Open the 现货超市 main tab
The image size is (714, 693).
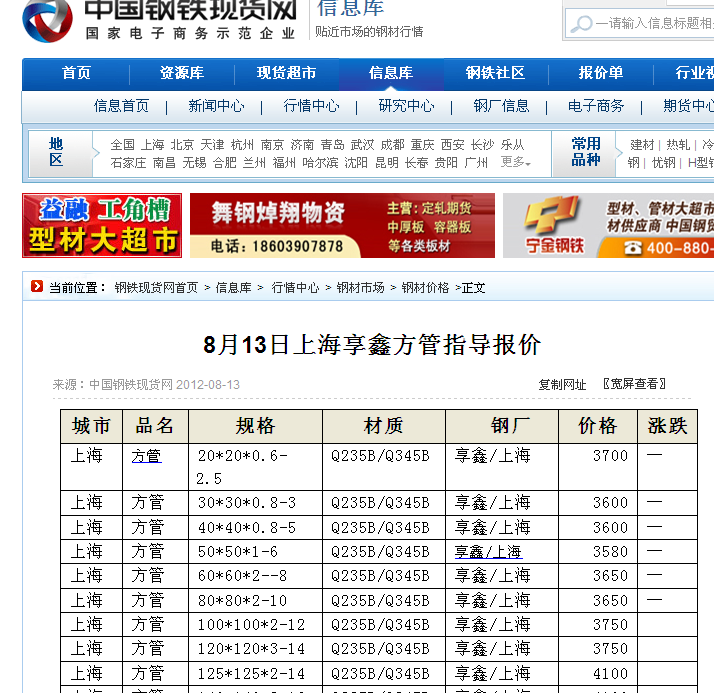pyautogui.click(x=286, y=73)
